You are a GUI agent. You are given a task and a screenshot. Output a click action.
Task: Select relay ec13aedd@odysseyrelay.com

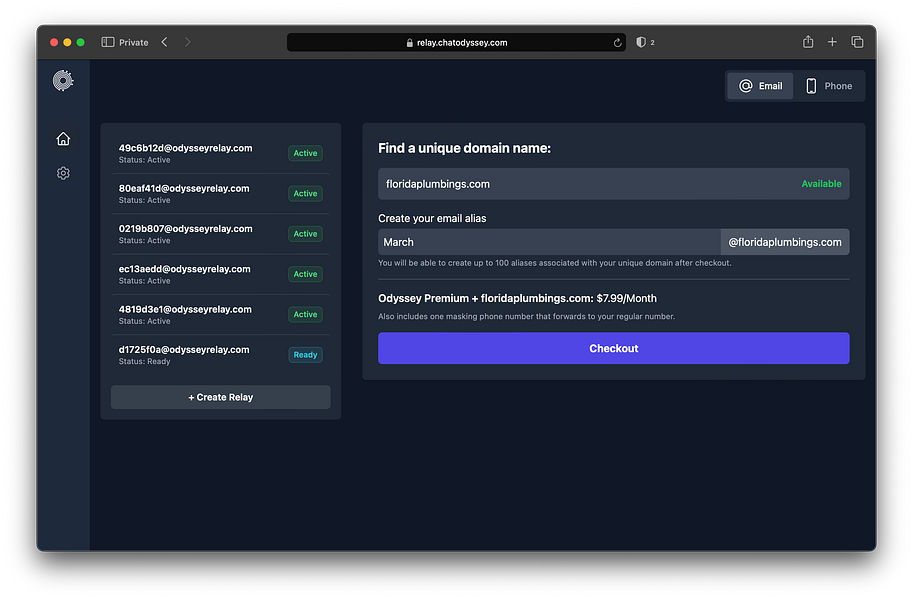click(221, 274)
